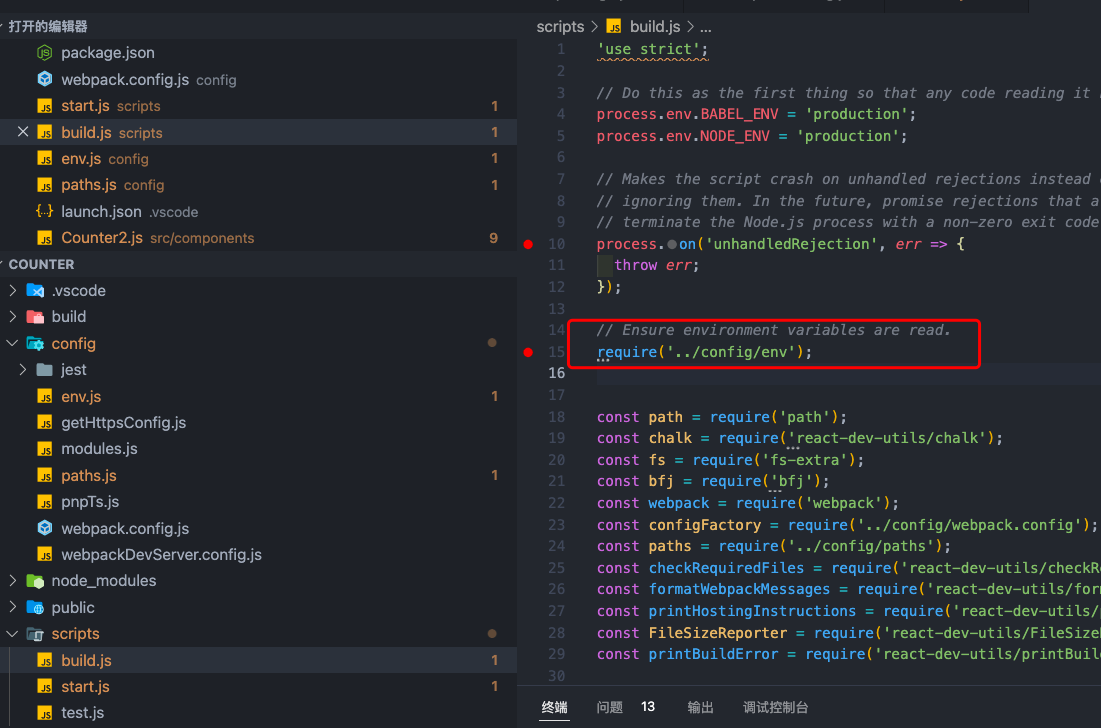This screenshot has height=728, width=1101.
Task: Expand the jest folder
Action: (x=22, y=369)
